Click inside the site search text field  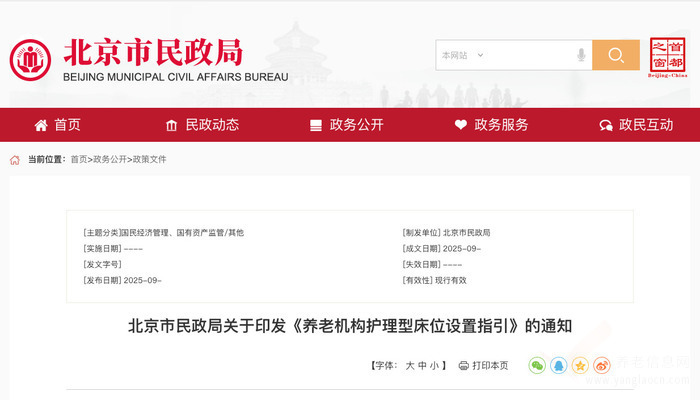[525, 55]
